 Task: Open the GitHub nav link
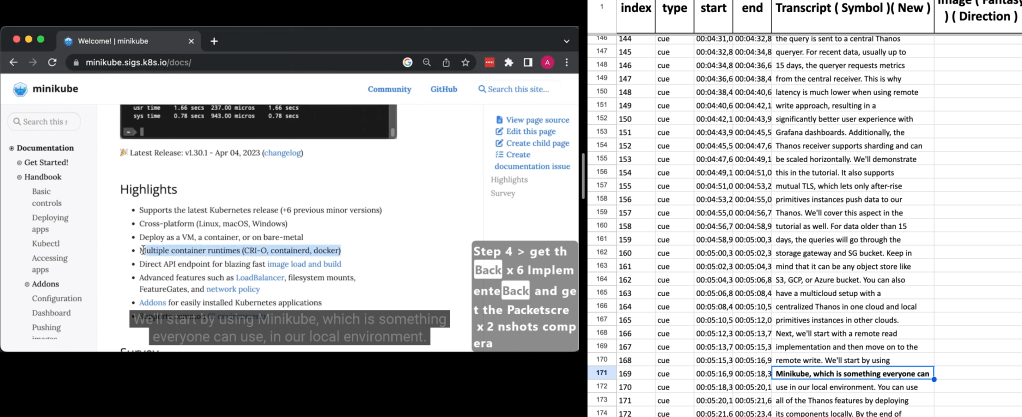(x=444, y=89)
